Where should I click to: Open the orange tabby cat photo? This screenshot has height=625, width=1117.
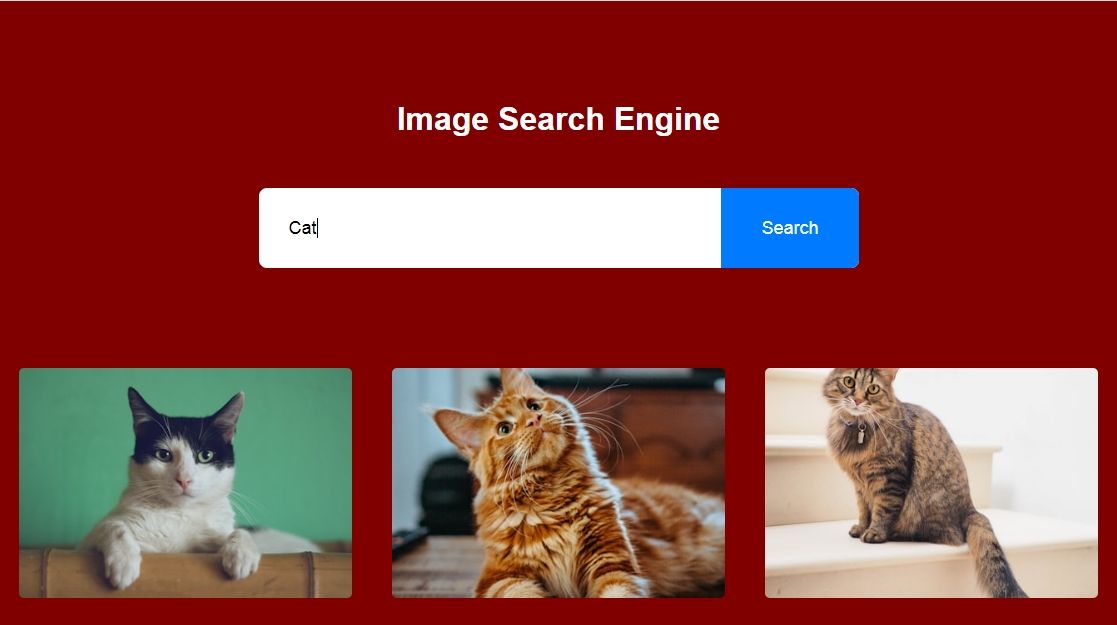pos(558,482)
